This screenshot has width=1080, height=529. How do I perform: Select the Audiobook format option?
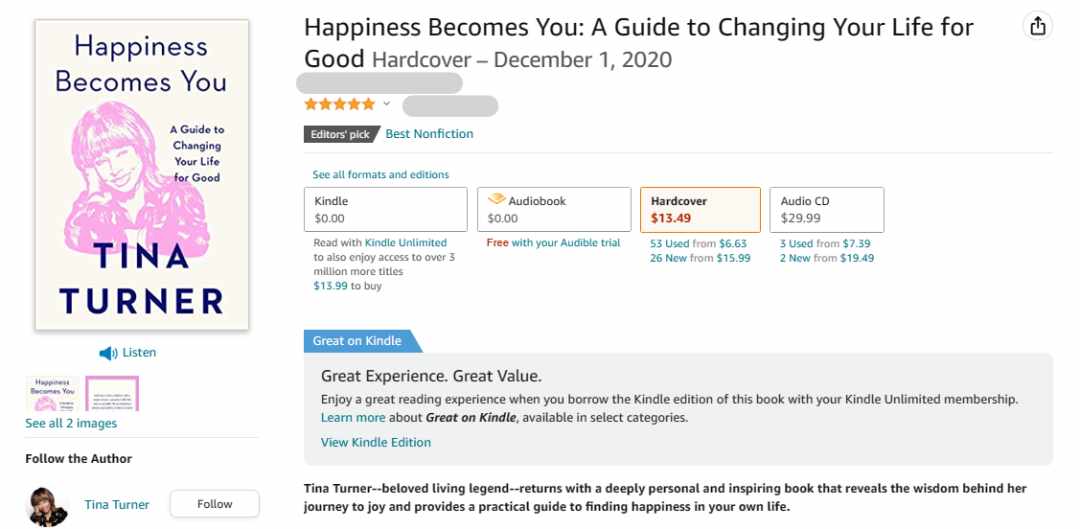554,209
